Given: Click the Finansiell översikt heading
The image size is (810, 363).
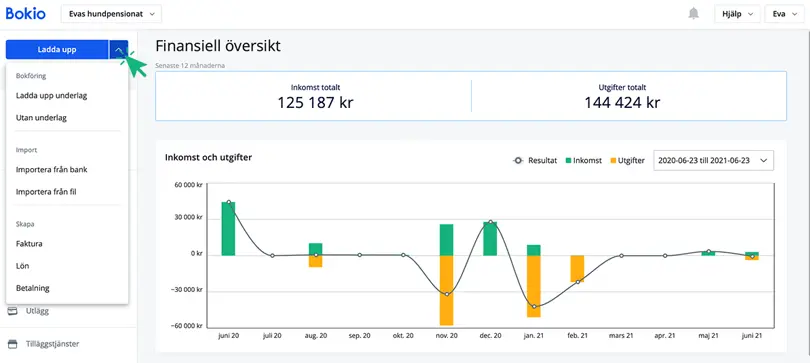Looking at the screenshot, I should [x=218, y=46].
